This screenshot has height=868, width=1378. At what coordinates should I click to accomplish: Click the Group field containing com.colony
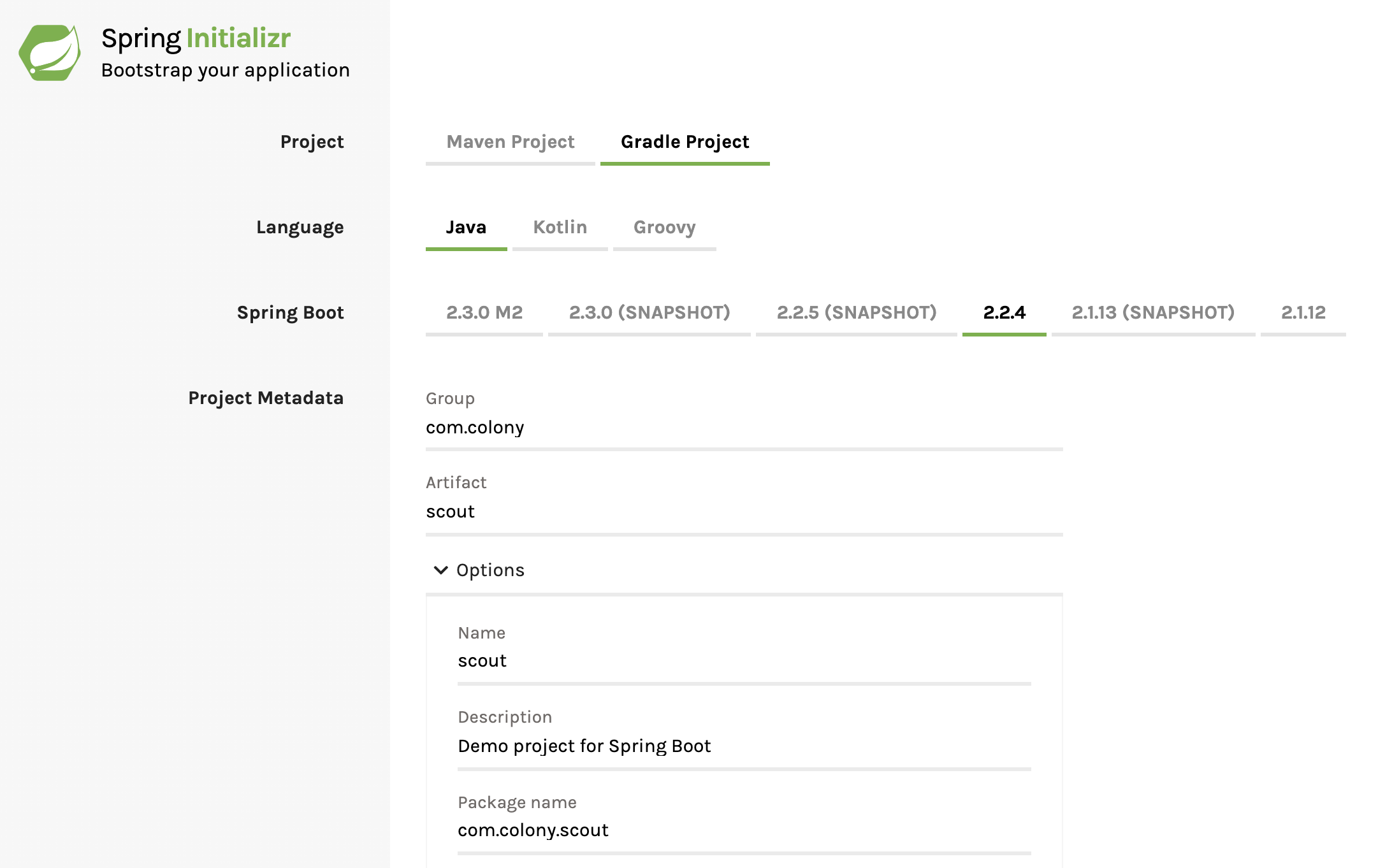coord(743,428)
